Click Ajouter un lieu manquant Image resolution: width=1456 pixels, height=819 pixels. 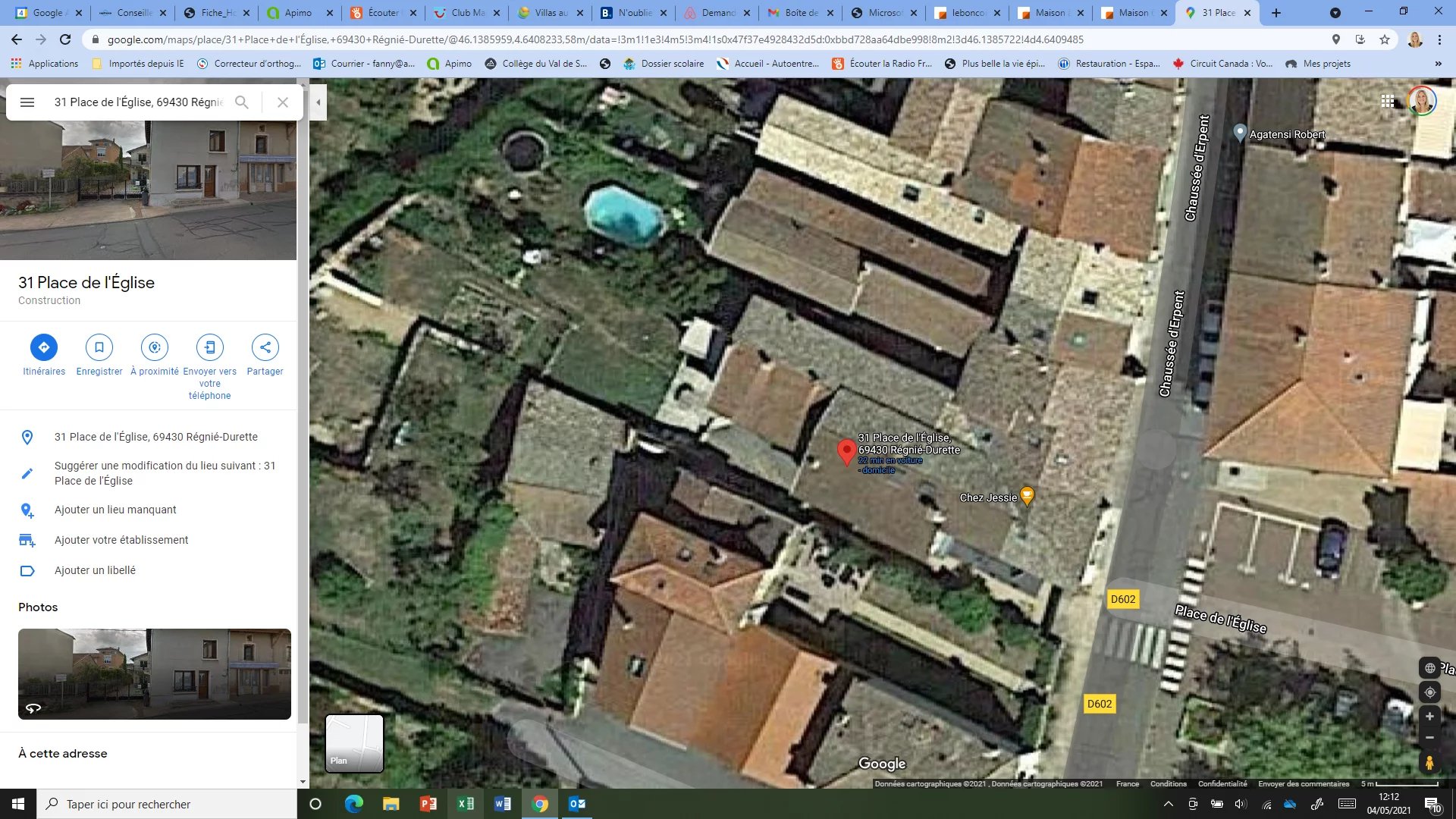click(x=149, y=510)
